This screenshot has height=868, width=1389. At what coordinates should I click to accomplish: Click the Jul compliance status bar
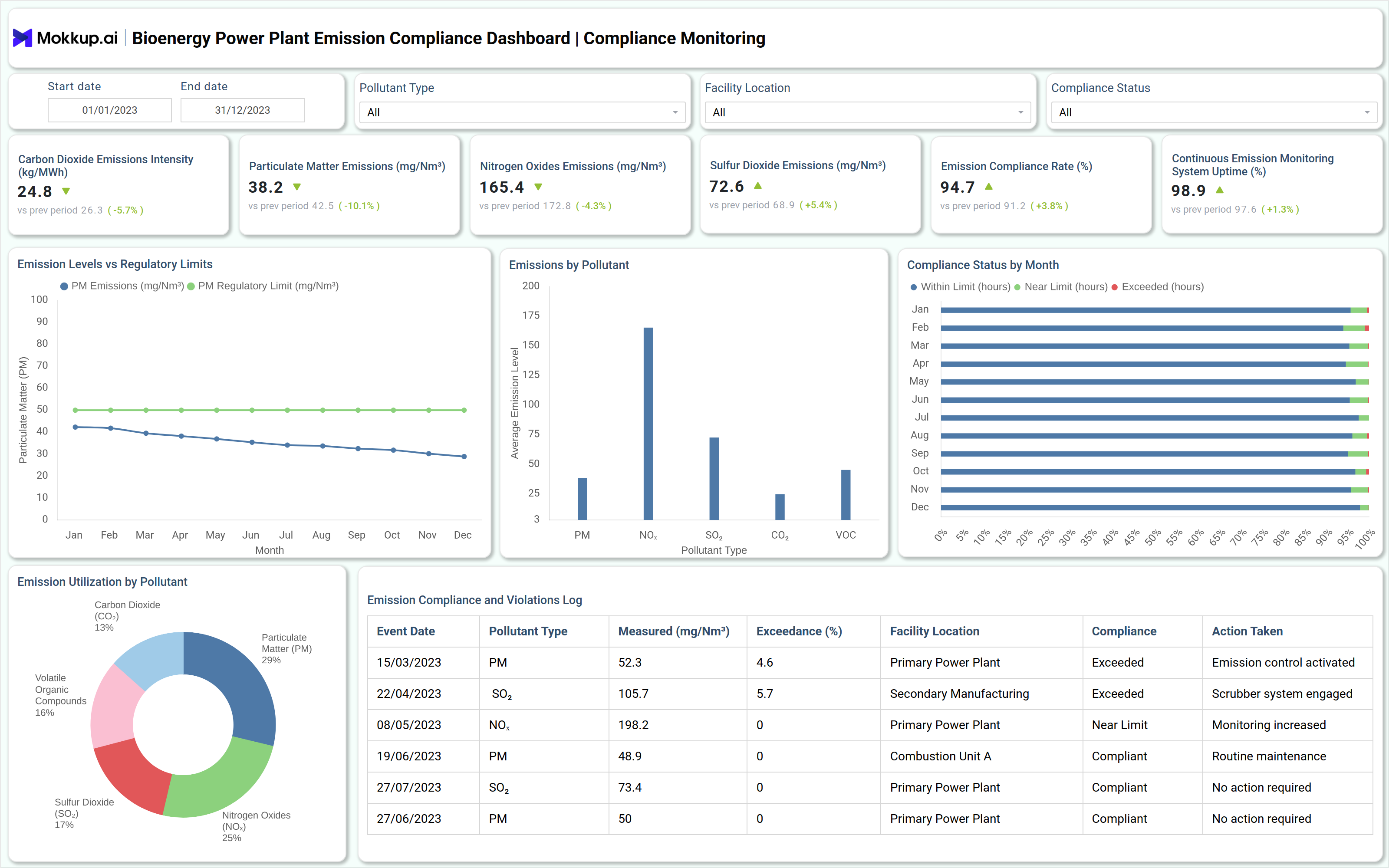pos(1155,418)
